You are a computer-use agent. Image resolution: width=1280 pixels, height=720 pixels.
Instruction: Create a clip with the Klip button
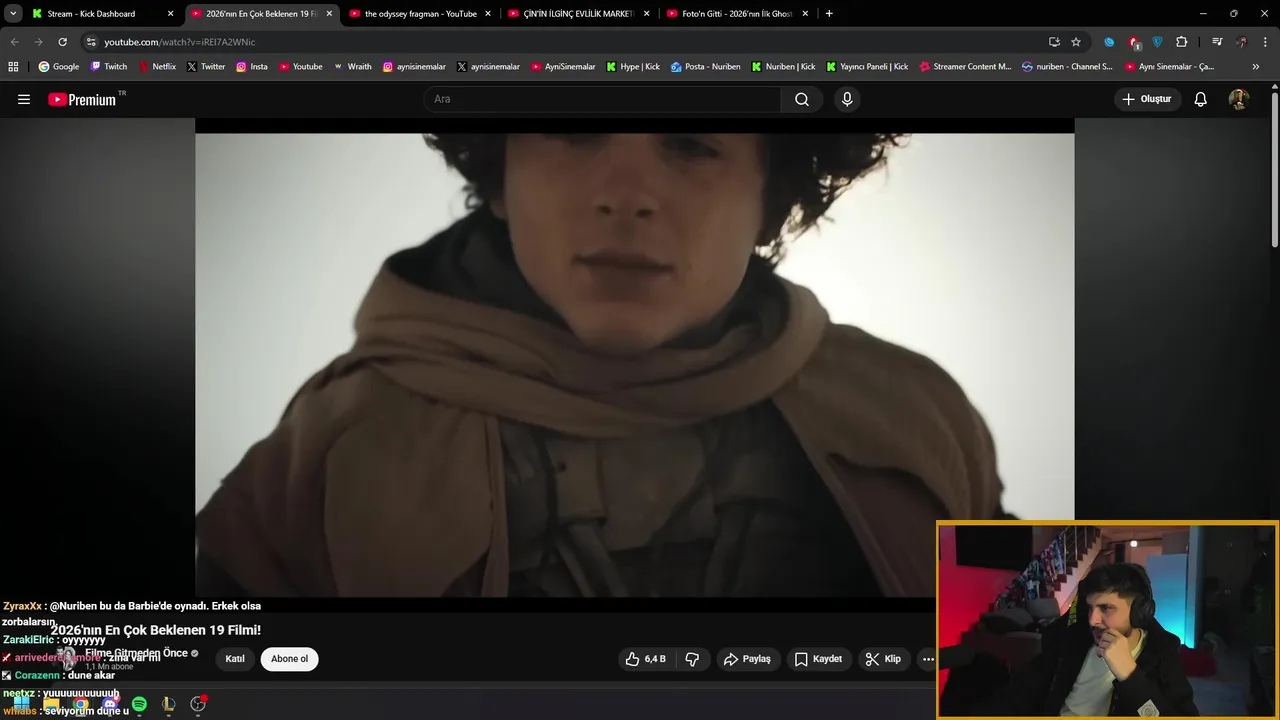883,659
